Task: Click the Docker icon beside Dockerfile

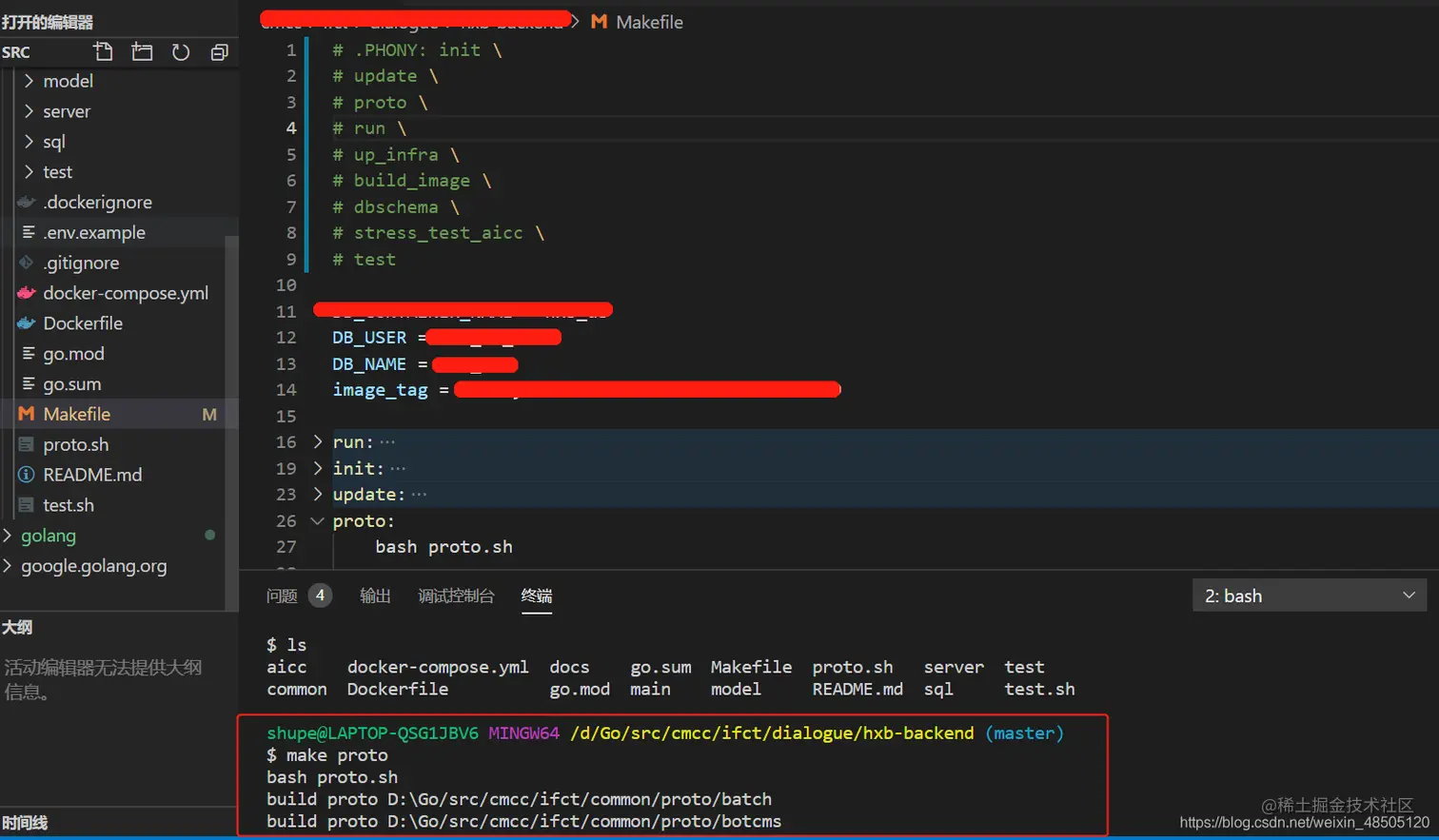Action: click(27, 323)
